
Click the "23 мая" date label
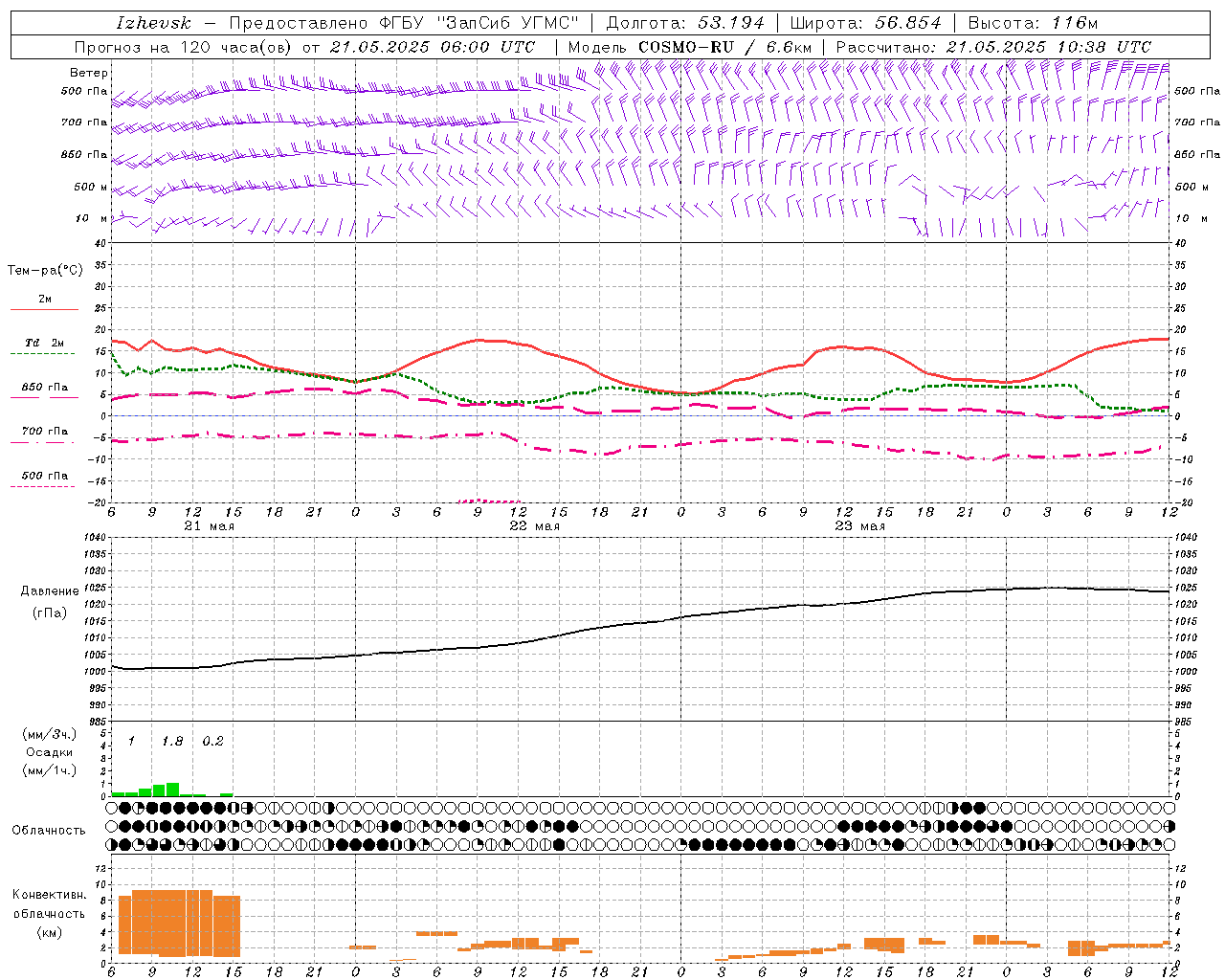click(x=859, y=526)
